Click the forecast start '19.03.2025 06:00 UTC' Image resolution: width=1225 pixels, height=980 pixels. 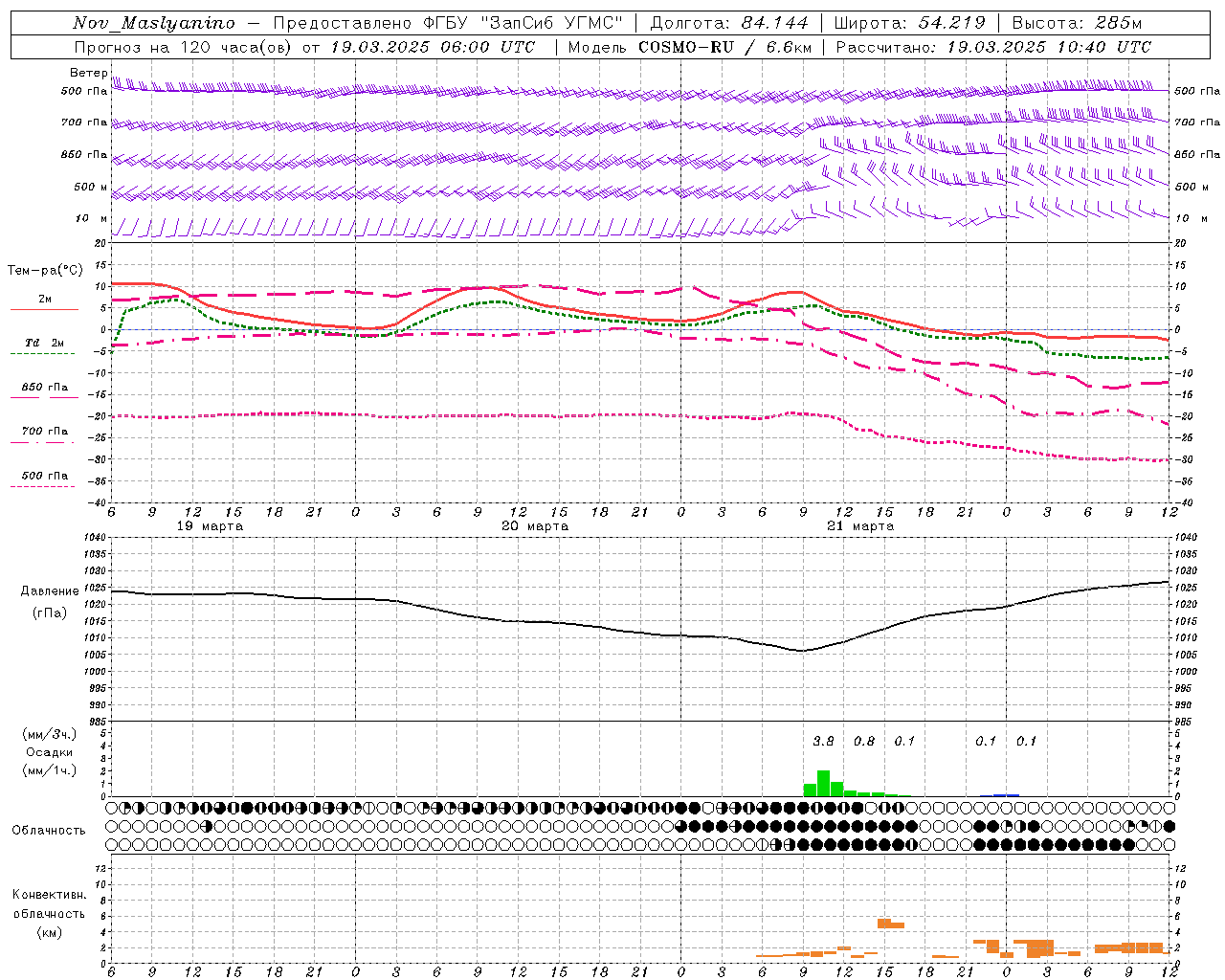[x=433, y=47]
